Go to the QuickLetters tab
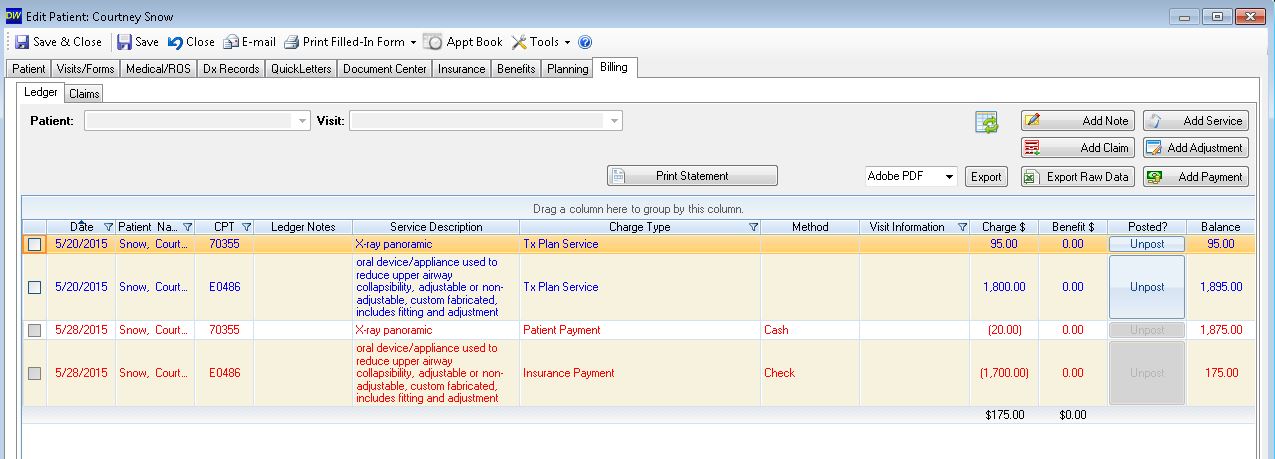Image resolution: width=1275 pixels, height=459 pixels. click(x=301, y=69)
